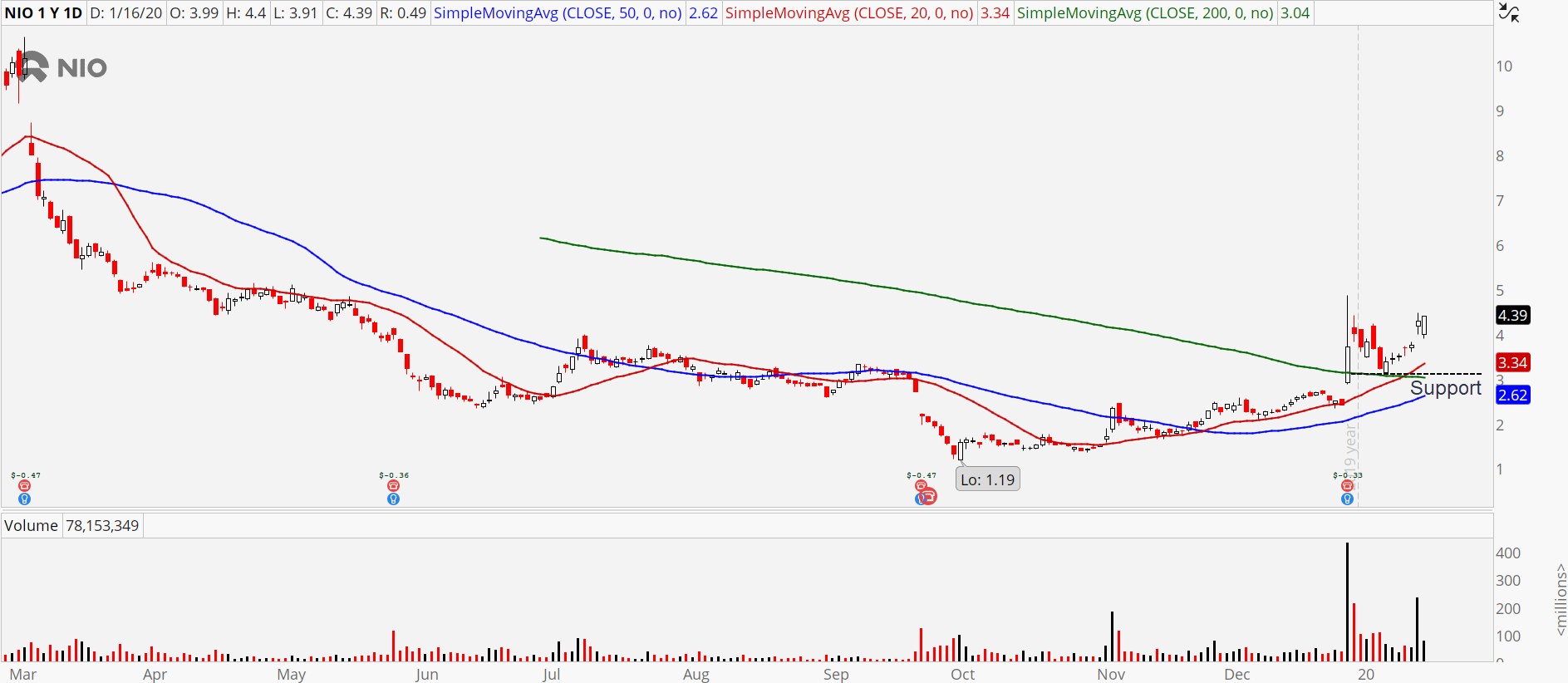Select the red SimpleMovingAvg 20 study label
1568x683 pixels.
[x=849, y=13]
